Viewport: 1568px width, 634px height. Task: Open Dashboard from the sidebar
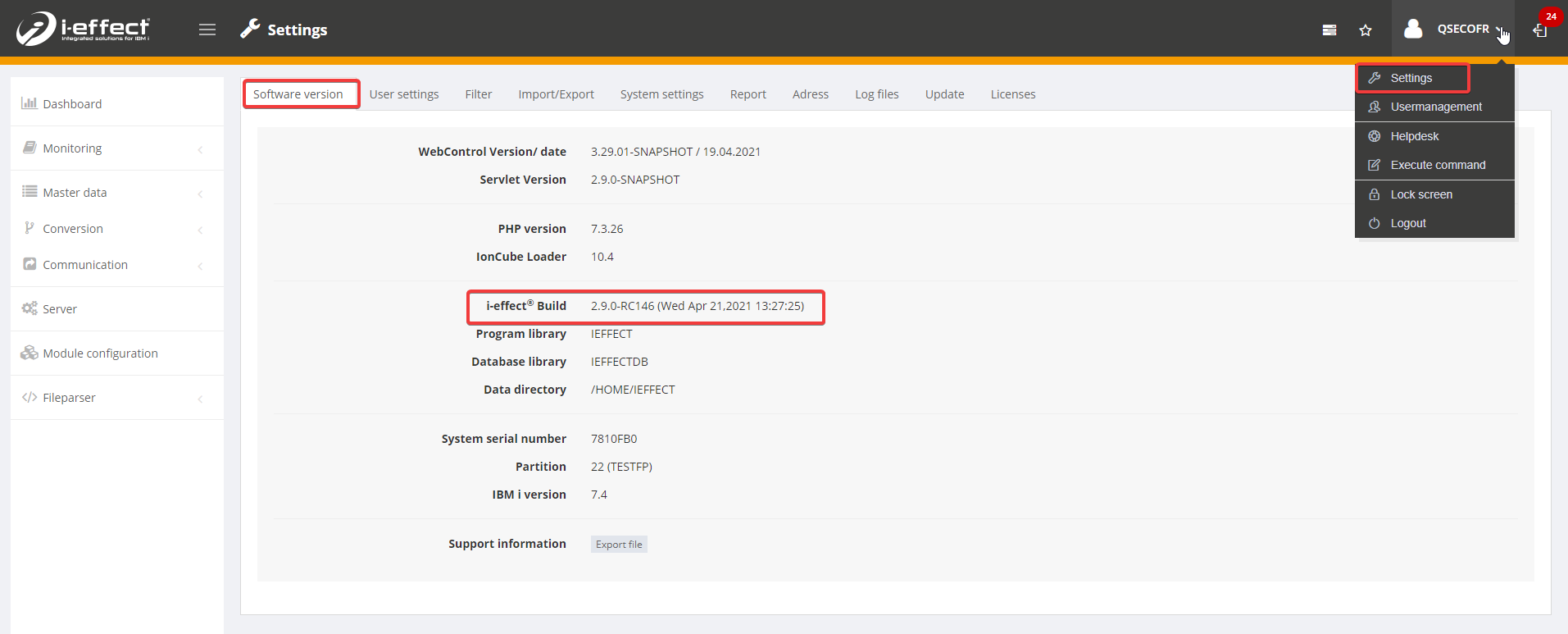coord(72,104)
